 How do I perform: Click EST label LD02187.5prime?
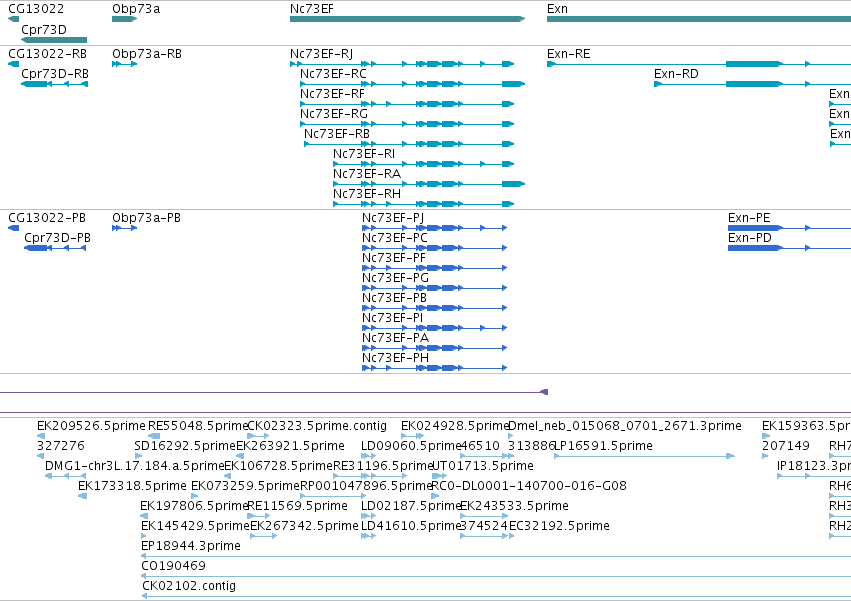tap(411, 506)
